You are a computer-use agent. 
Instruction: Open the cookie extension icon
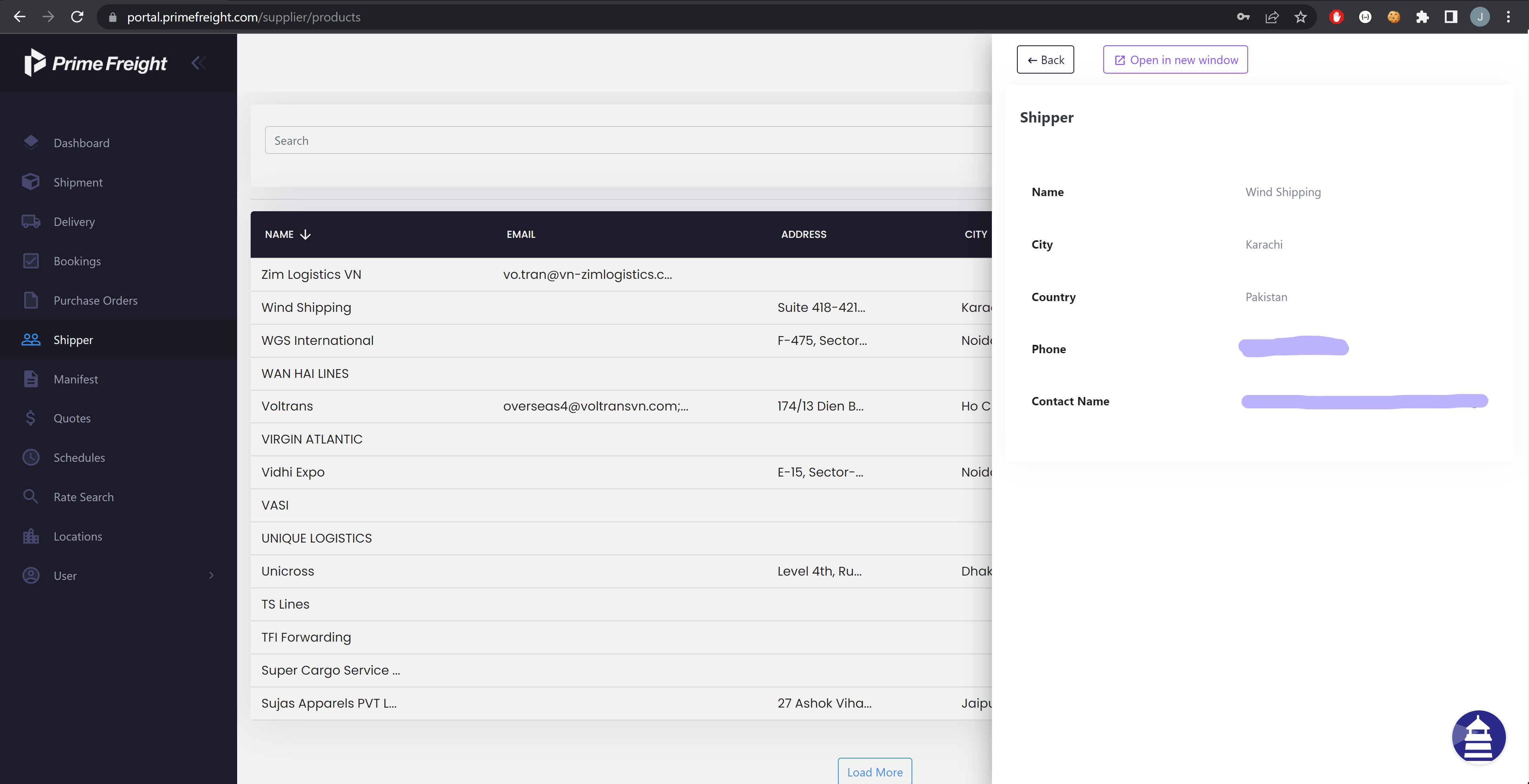point(1394,17)
